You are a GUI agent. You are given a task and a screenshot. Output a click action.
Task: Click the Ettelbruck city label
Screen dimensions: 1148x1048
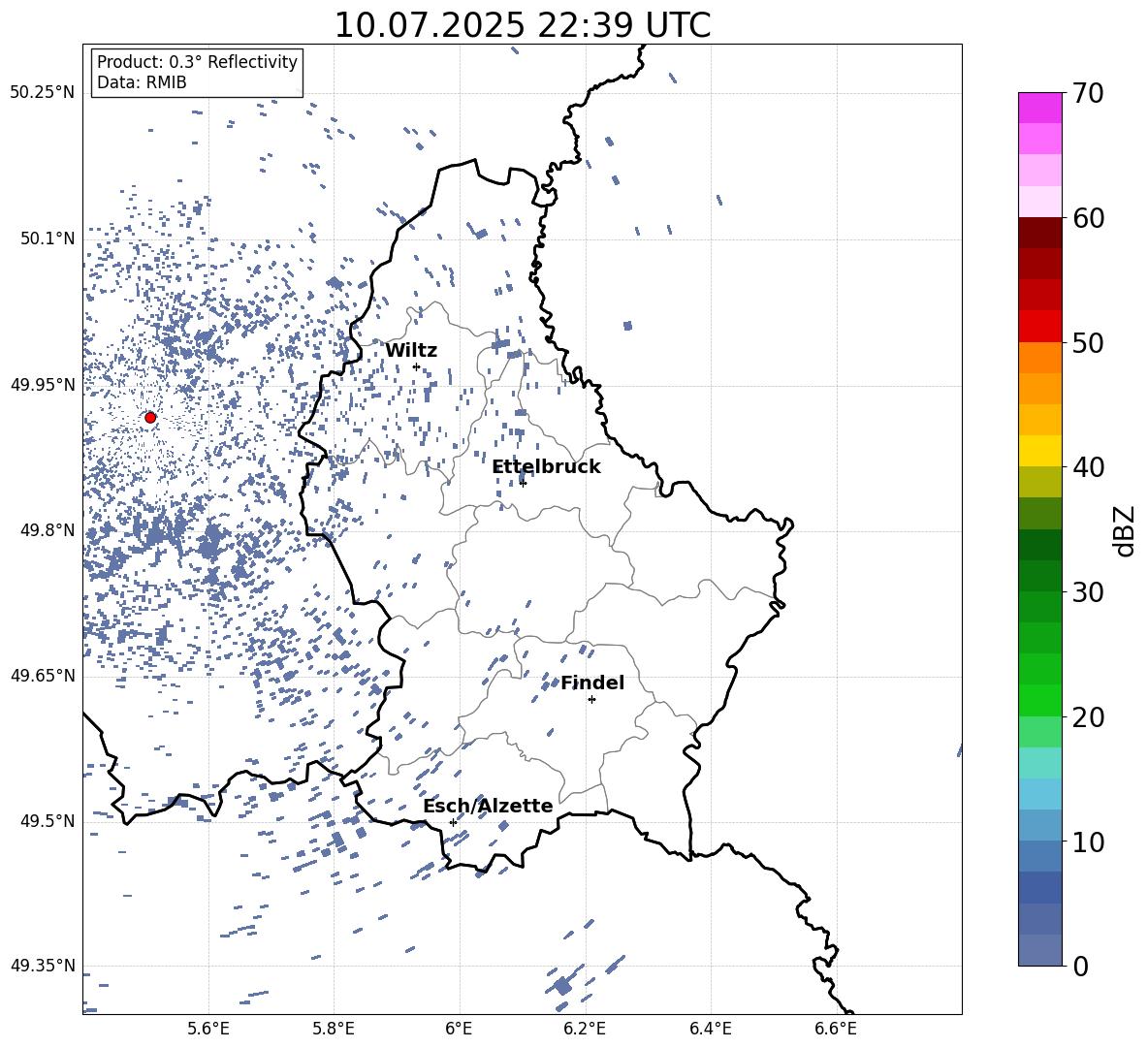click(546, 467)
